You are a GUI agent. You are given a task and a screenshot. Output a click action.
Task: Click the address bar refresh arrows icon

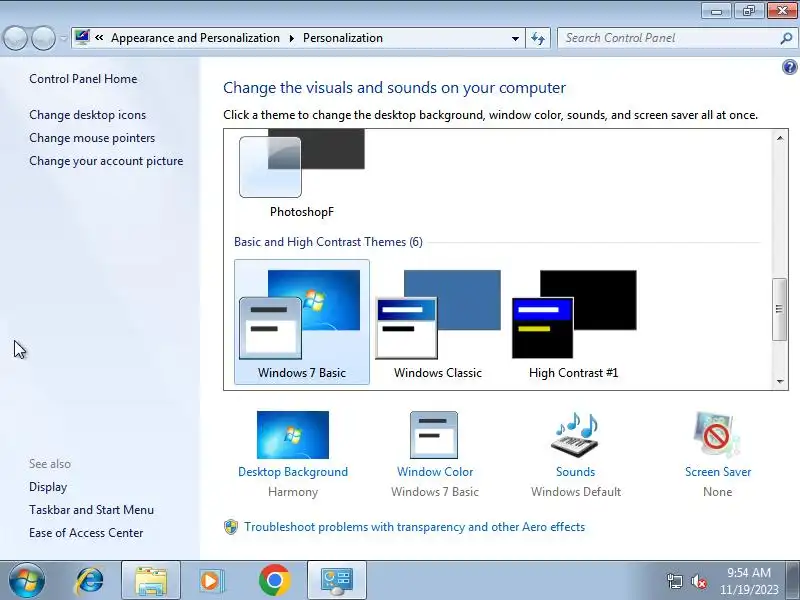(x=538, y=38)
